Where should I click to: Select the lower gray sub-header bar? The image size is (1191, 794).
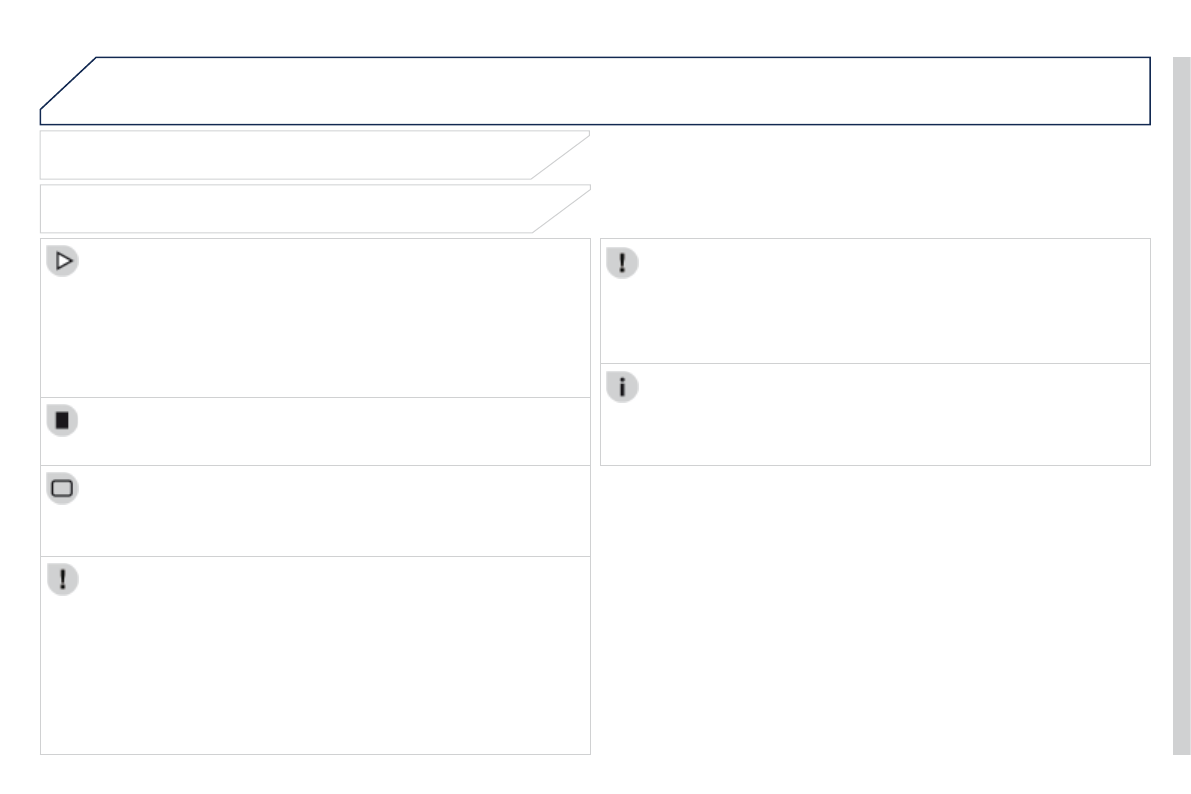pos(290,209)
